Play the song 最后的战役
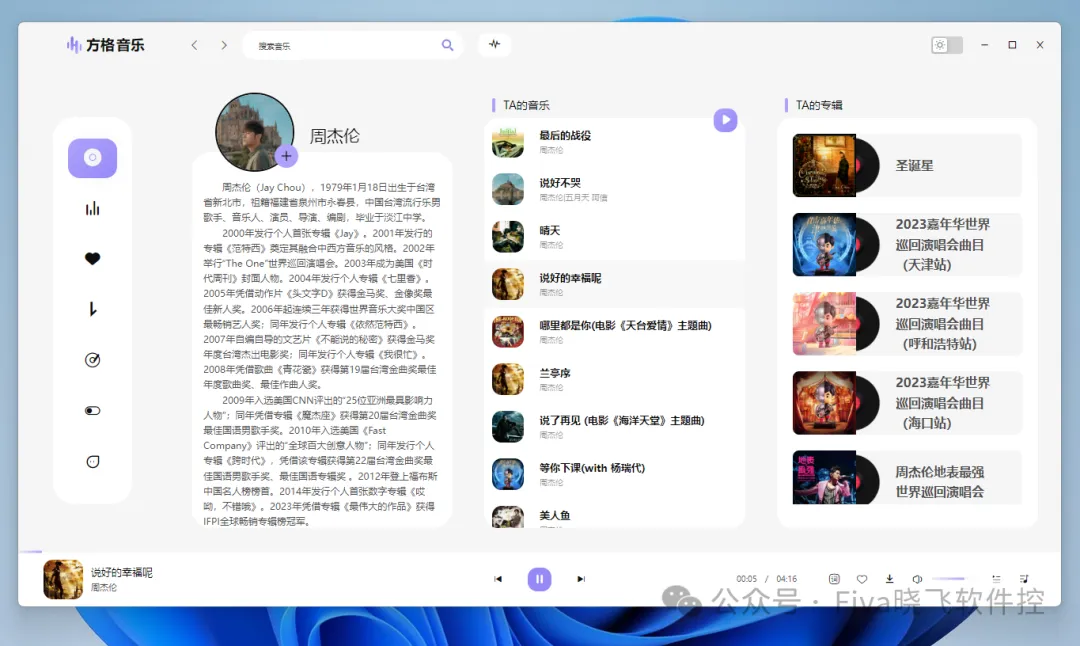Screen dimensions: 1080x646 (614, 142)
